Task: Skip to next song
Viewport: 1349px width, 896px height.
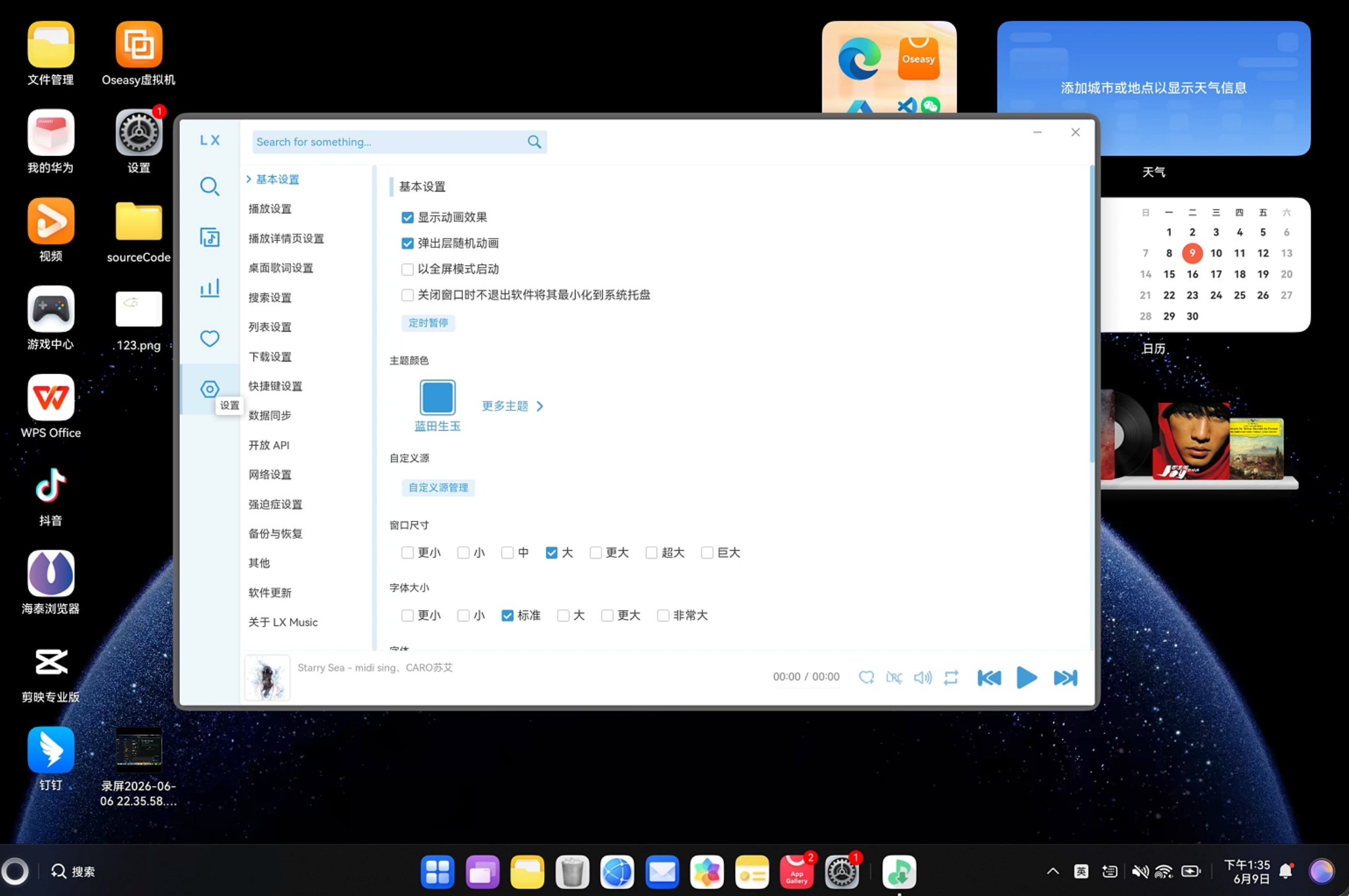Action: pyautogui.click(x=1065, y=678)
